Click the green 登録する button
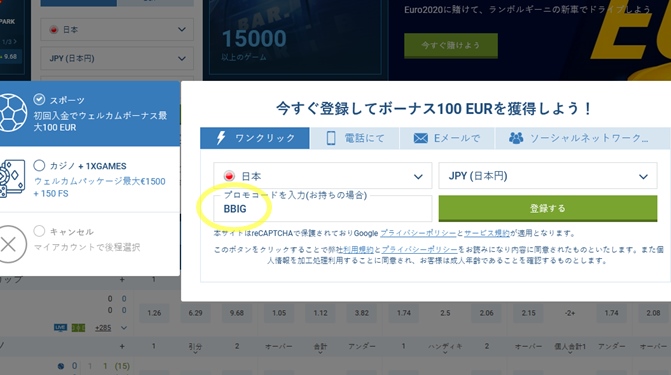The height and width of the screenshot is (375, 671). click(548, 208)
